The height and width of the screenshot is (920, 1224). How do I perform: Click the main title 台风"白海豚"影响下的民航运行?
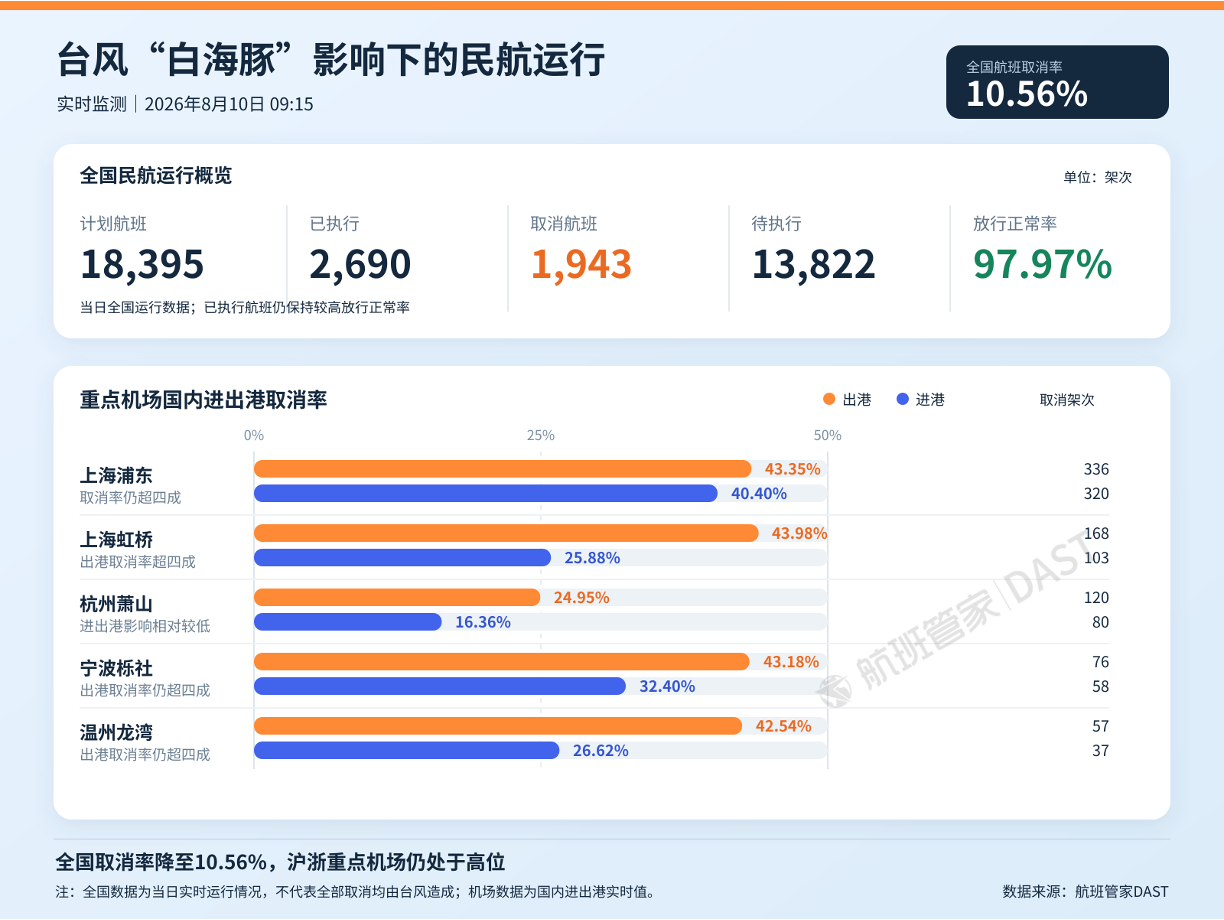pos(331,60)
